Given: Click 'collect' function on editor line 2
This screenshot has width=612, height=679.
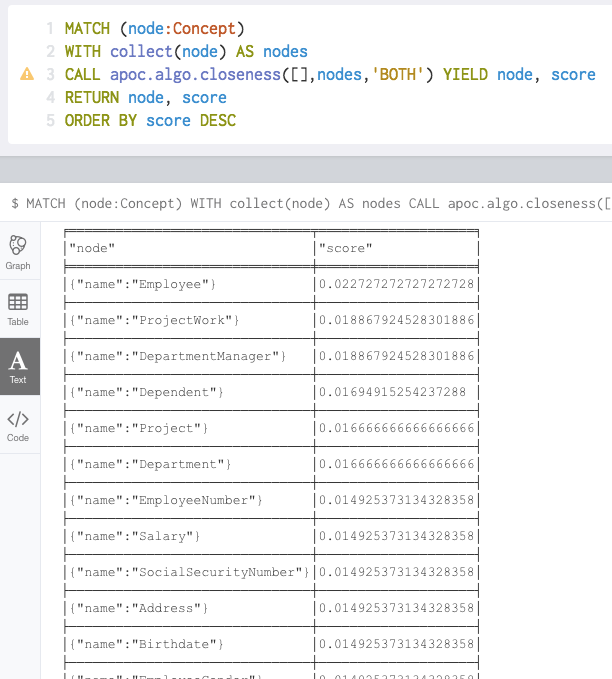Looking at the screenshot, I should coord(141,52).
